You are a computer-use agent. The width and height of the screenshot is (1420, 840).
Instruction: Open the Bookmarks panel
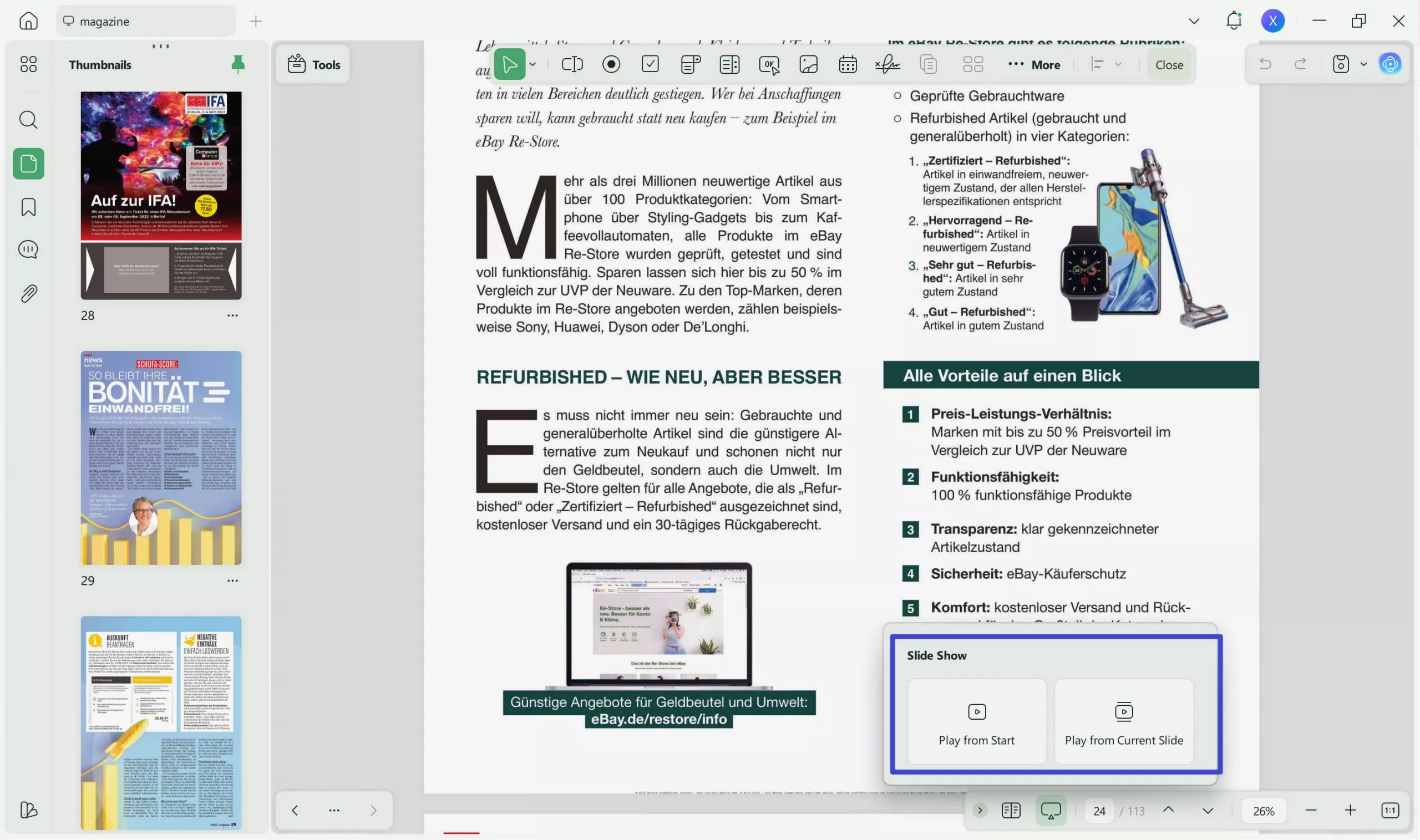point(28,207)
